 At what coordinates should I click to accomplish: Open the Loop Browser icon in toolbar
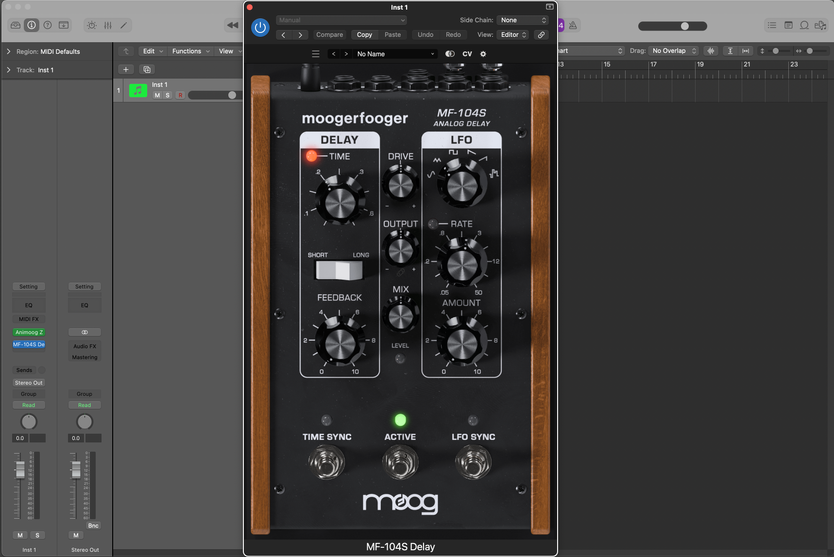point(804,25)
